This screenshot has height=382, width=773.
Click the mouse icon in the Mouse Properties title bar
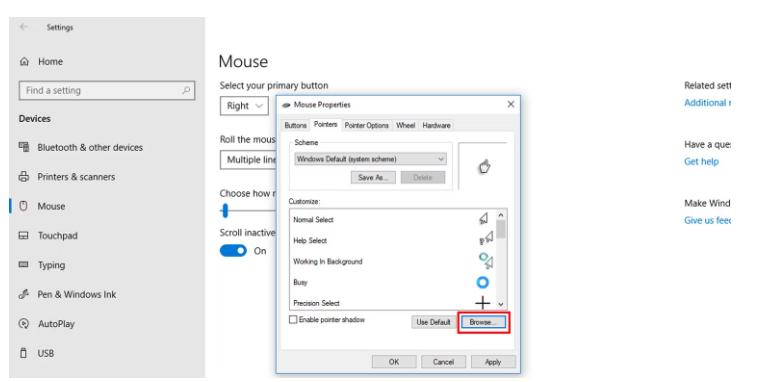tap(286, 105)
